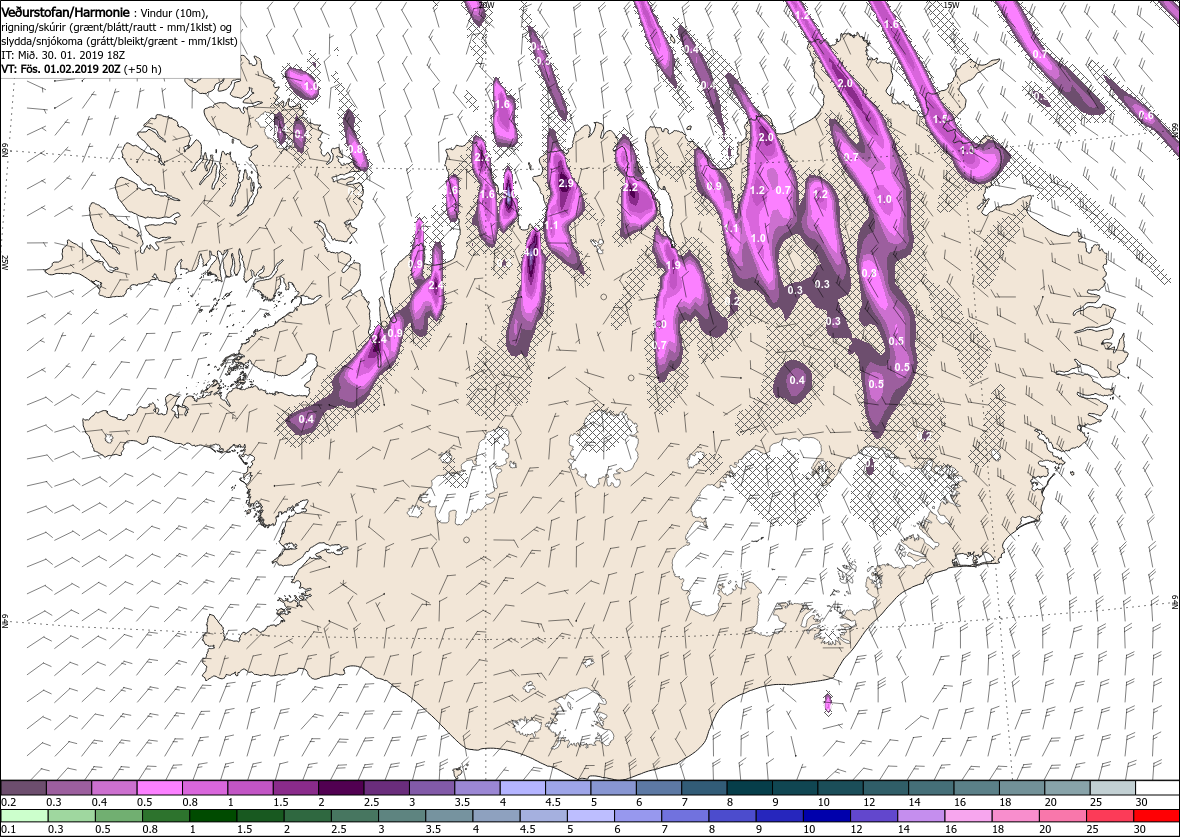This screenshot has height=837, width=1180.
Task: Click the light pink 16 swatch in the rain scale
Action: 968,816
